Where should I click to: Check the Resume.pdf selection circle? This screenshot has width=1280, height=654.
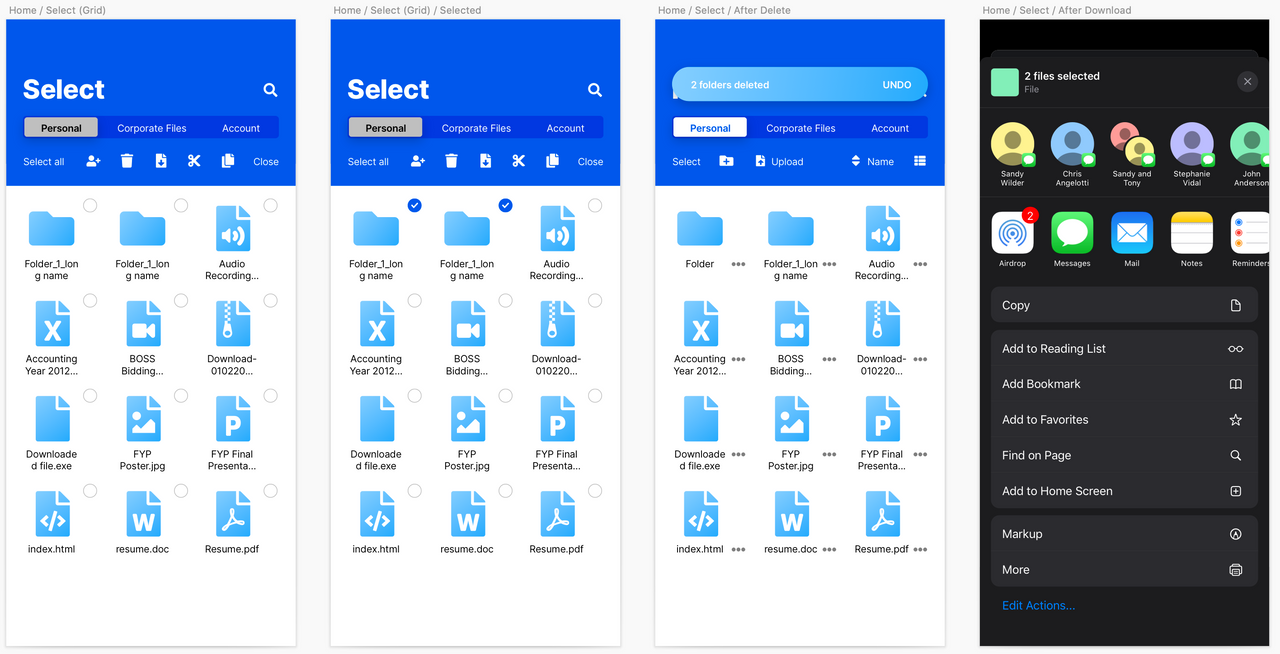(x=270, y=490)
